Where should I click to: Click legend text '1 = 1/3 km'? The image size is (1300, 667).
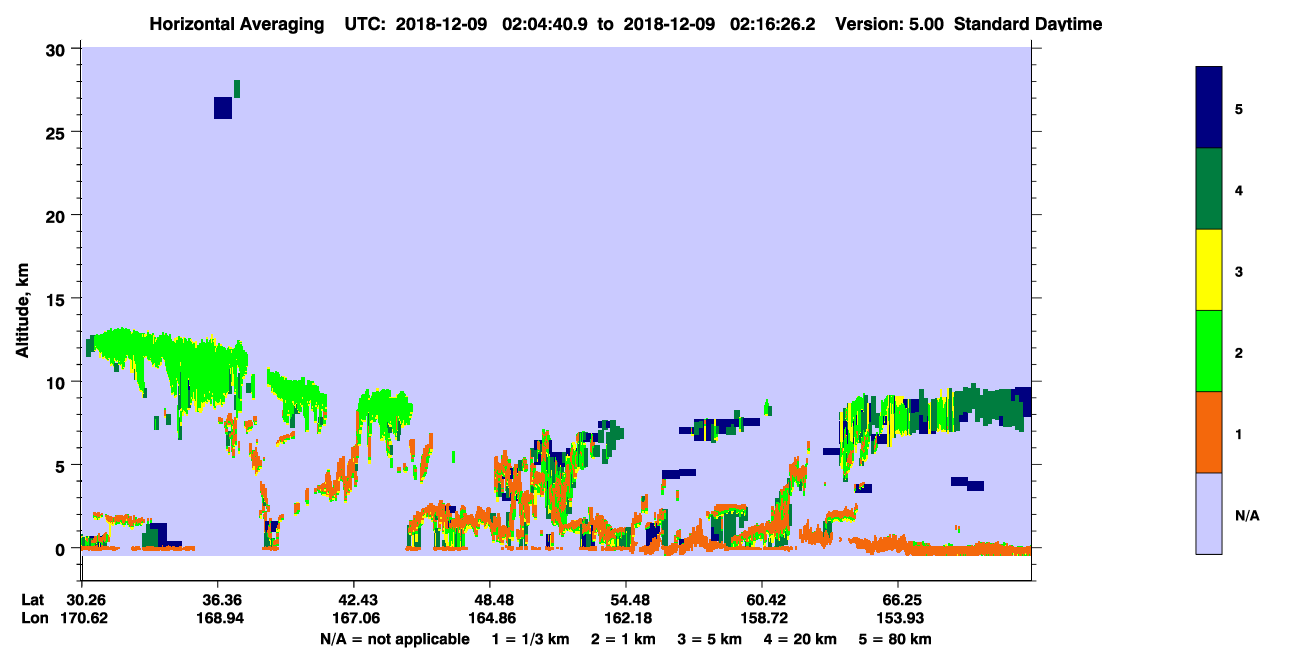tap(530, 639)
